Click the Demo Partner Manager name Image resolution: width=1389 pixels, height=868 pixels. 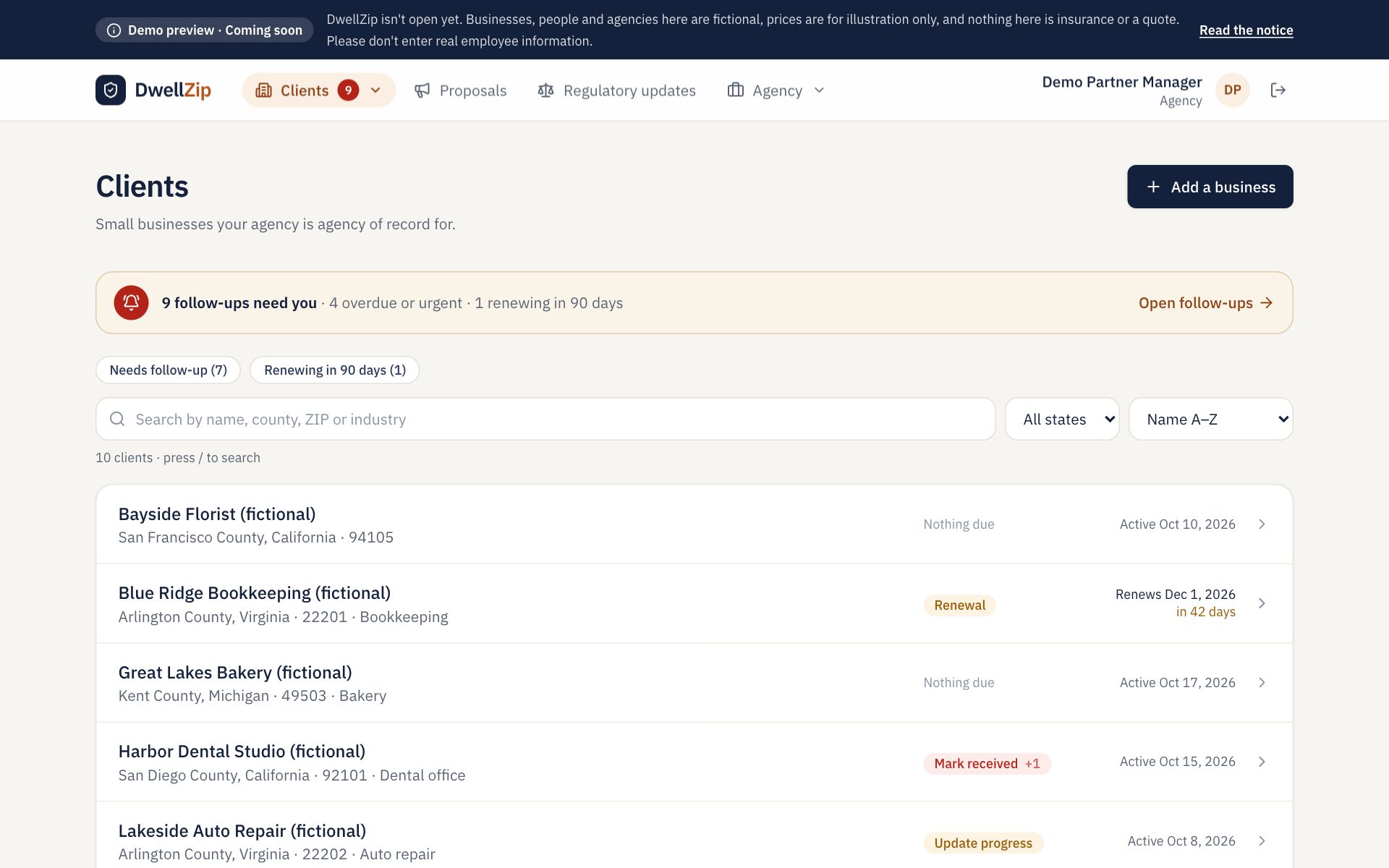coord(1121,82)
